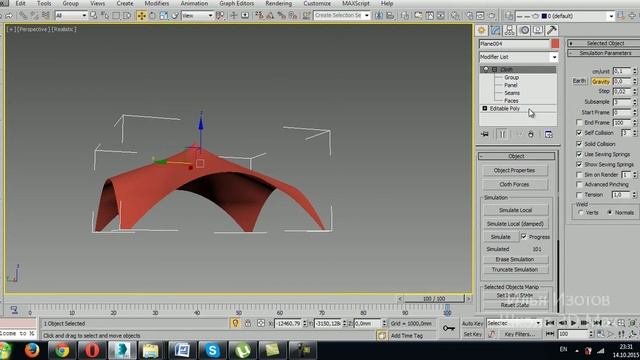The height and width of the screenshot is (360, 640).
Task: Click the Pin Stack icon
Action: pyautogui.click(x=485, y=134)
